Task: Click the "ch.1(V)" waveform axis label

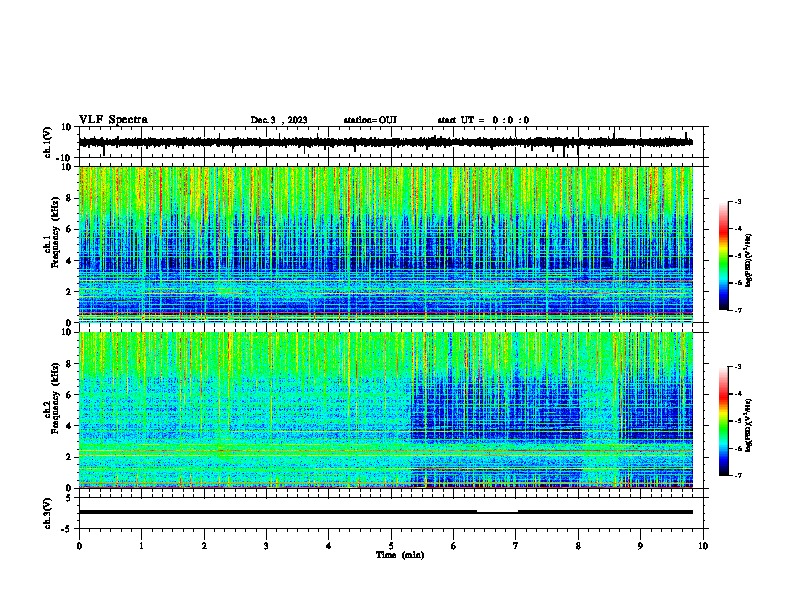Action: click(48, 142)
